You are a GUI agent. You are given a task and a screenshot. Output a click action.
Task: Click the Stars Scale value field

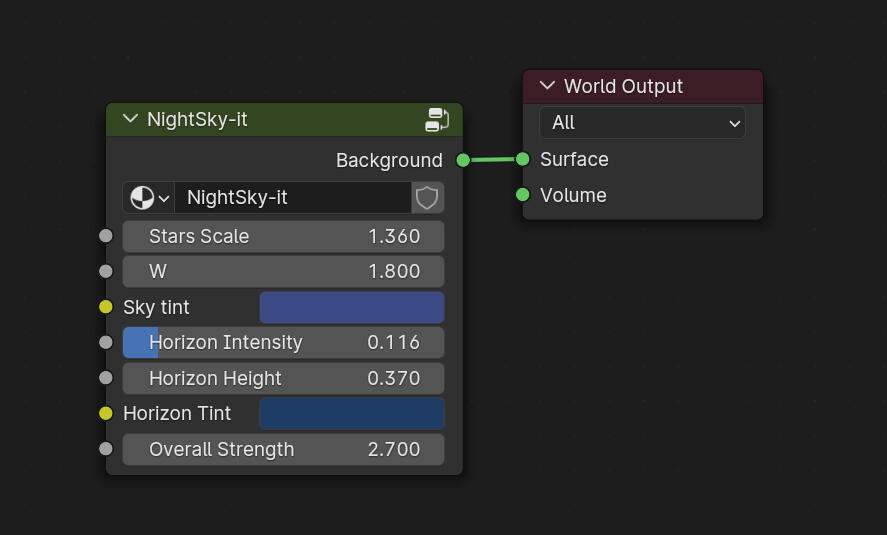283,237
